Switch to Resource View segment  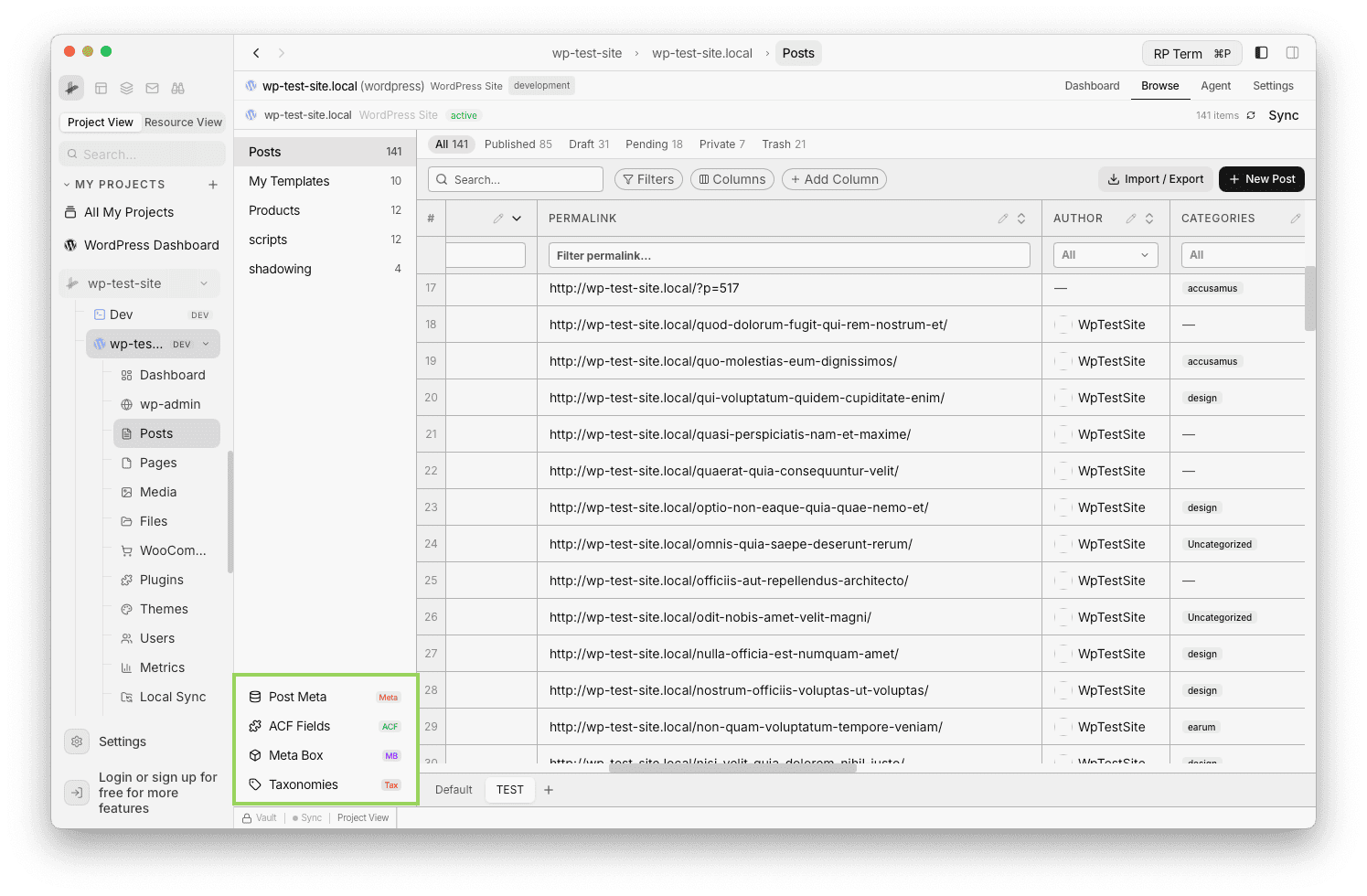coord(183,123)
